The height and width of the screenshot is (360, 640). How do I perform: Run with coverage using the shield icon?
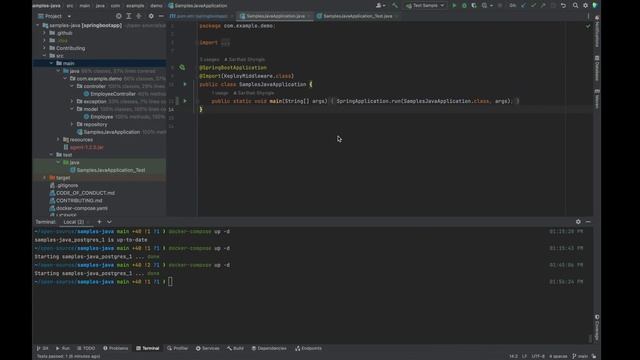474,6
